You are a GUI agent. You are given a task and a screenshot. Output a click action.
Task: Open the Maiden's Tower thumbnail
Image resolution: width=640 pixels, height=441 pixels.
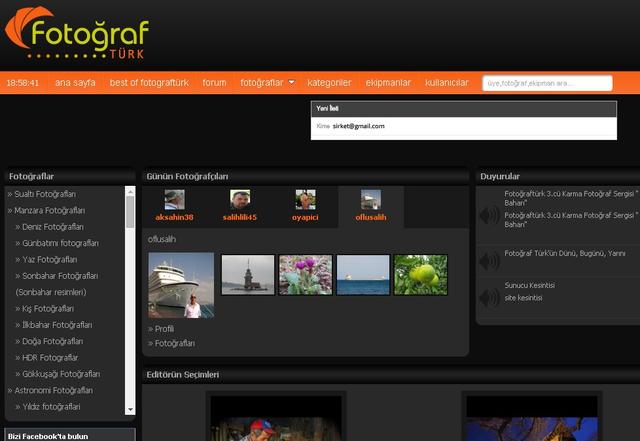(x=248, y=275)
